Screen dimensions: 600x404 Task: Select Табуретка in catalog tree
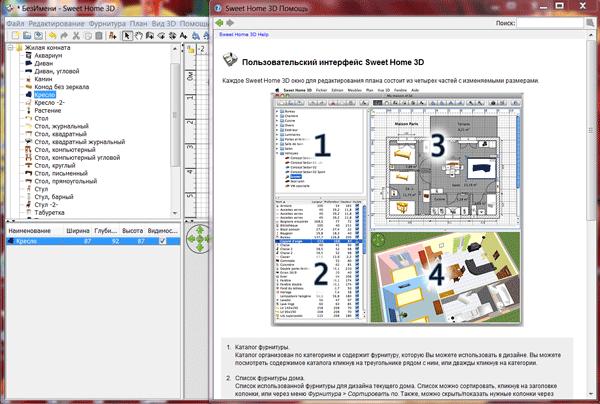49,213
